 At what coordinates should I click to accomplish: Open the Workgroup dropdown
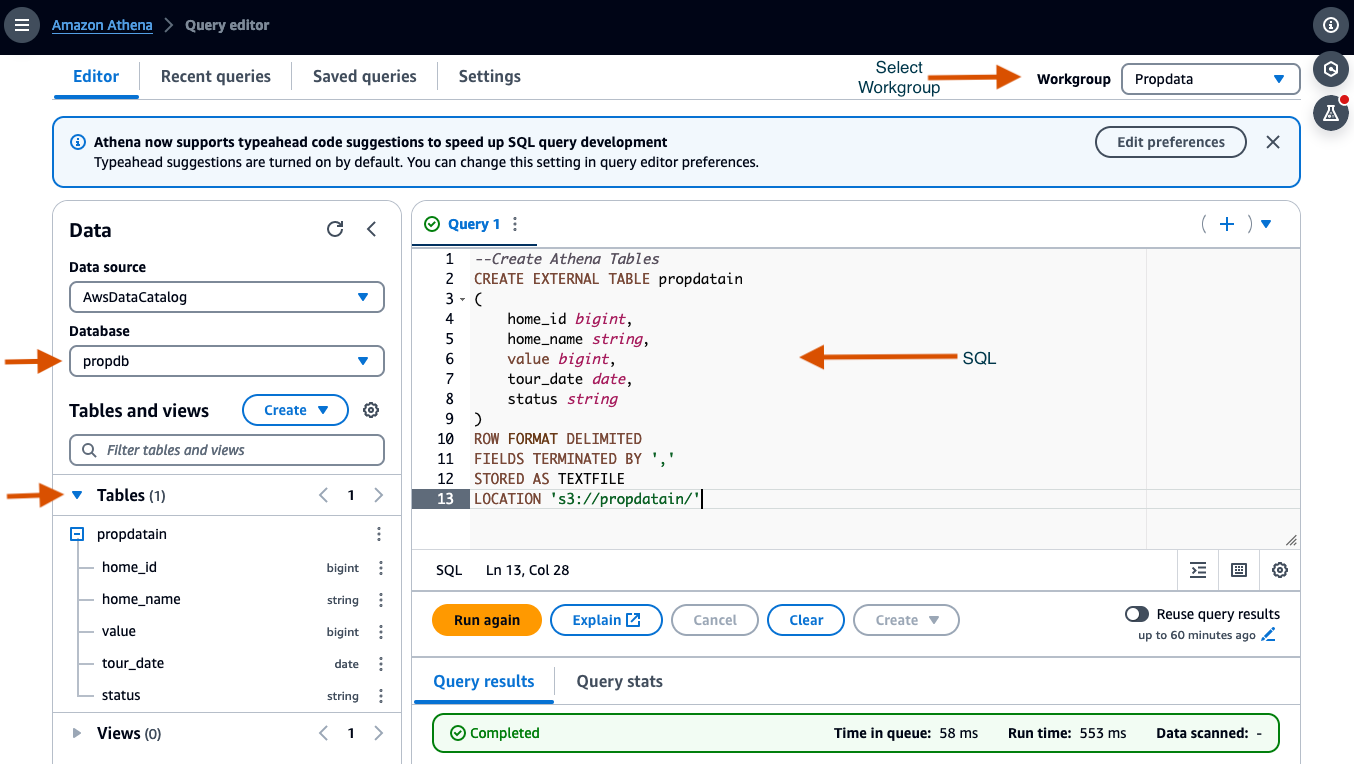click(1210, 79)
